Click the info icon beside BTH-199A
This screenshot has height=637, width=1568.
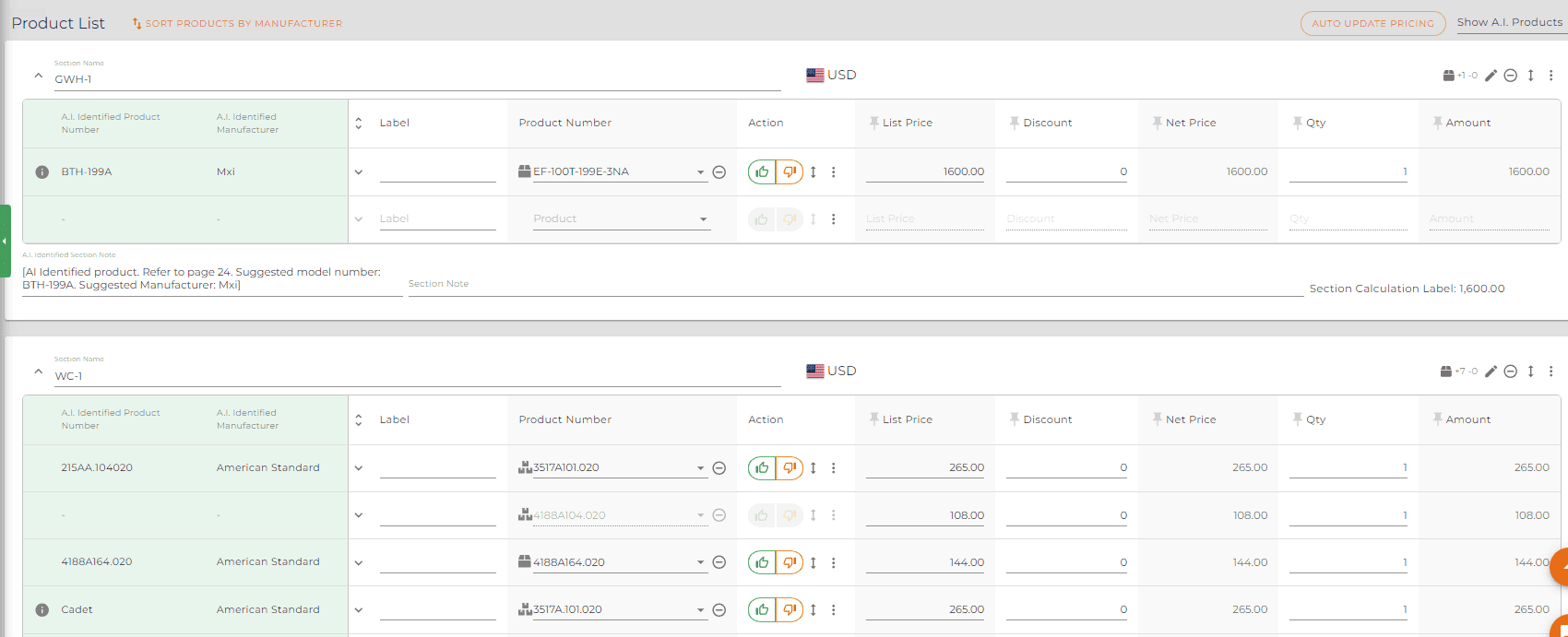point(42,172)
